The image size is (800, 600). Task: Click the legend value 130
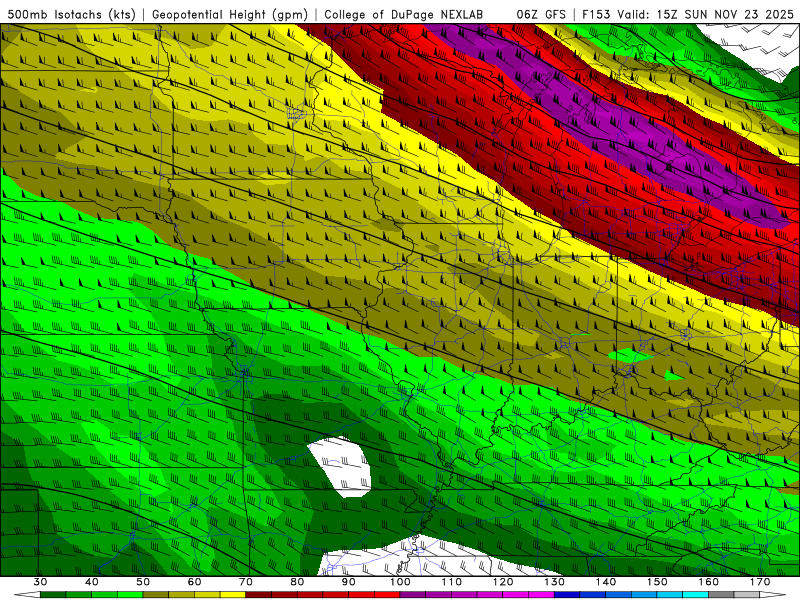pos(554,582)
